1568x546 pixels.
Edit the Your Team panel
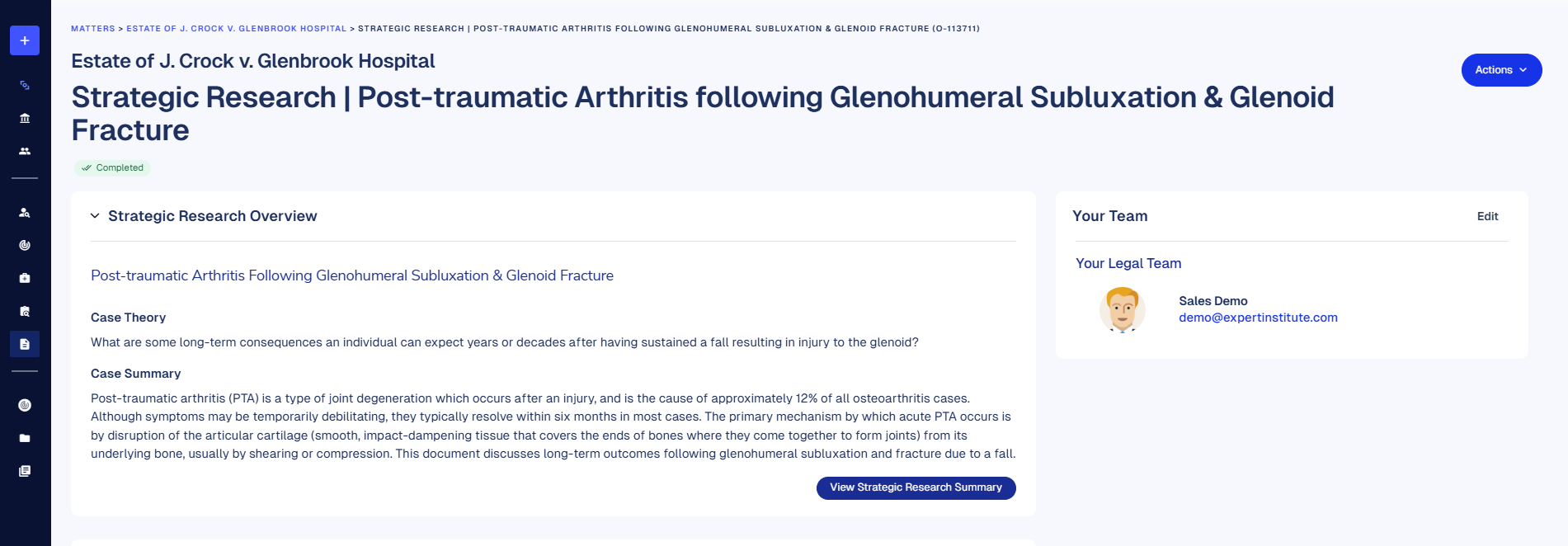point(1487,216)
